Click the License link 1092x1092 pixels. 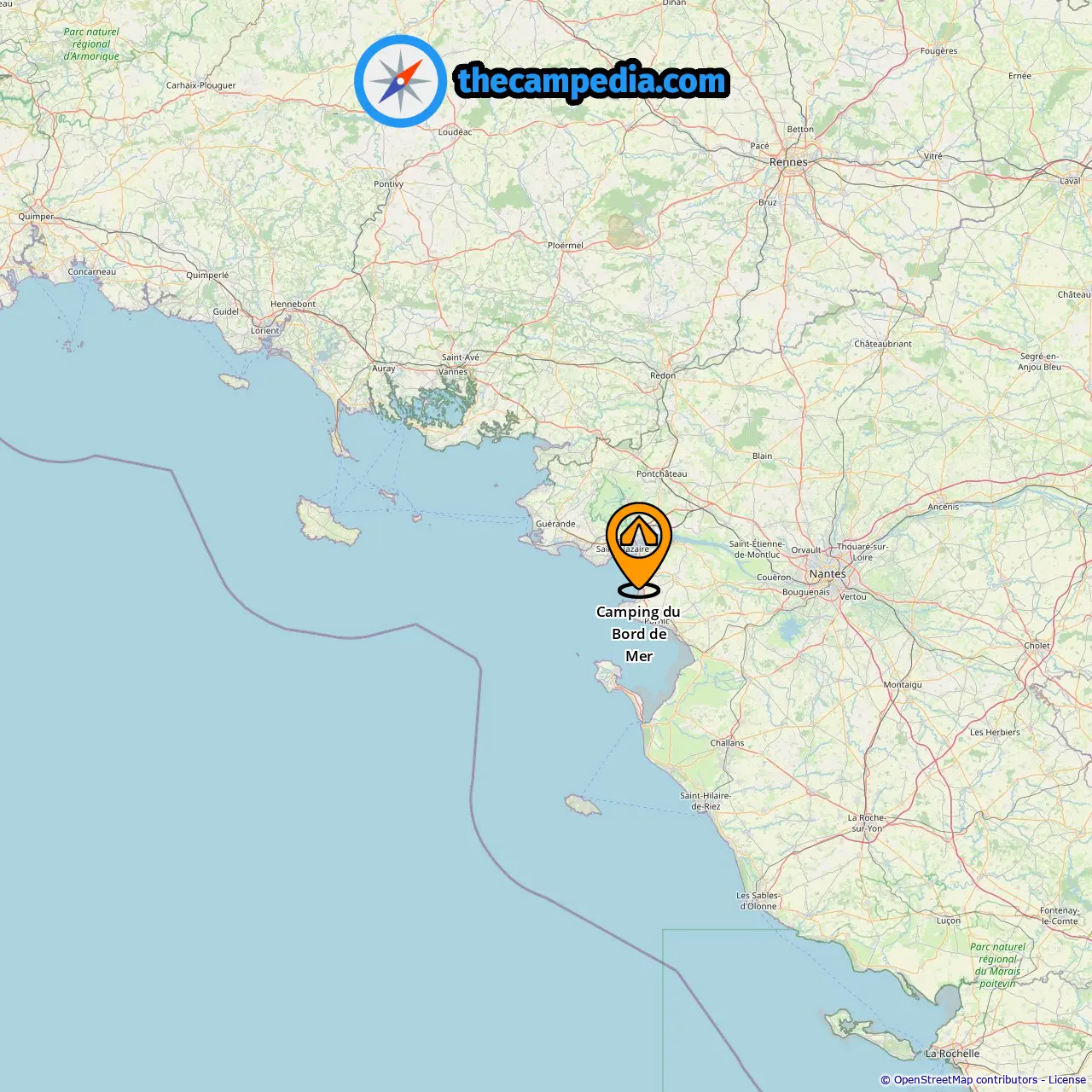pos(1067,1080)
